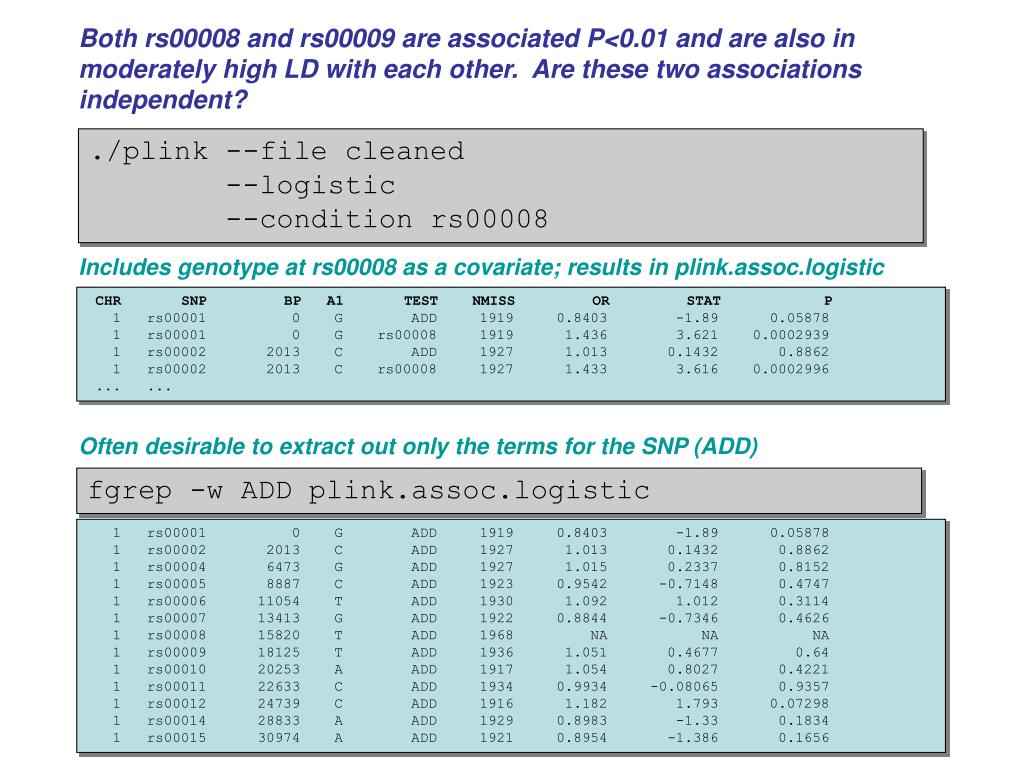Click 'rs00010' in the lower table
Image resolution: width=1024 pixels, height=768 pixels.
[176, 669]
